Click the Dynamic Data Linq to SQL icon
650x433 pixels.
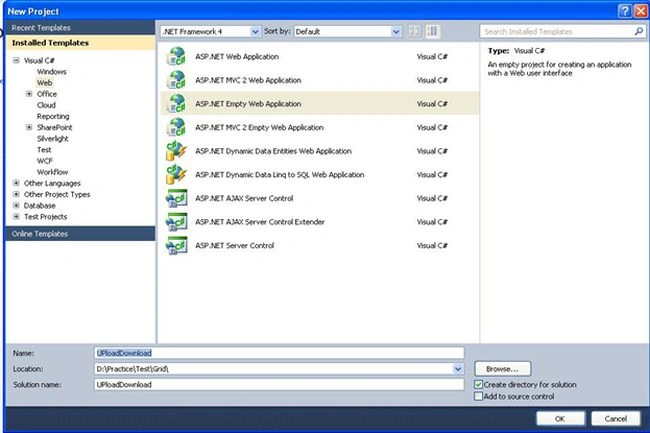tap(177, 175)
